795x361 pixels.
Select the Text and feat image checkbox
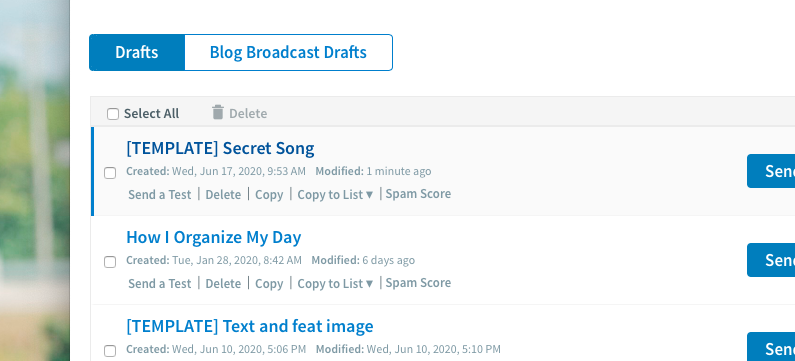tap(110, 350)
